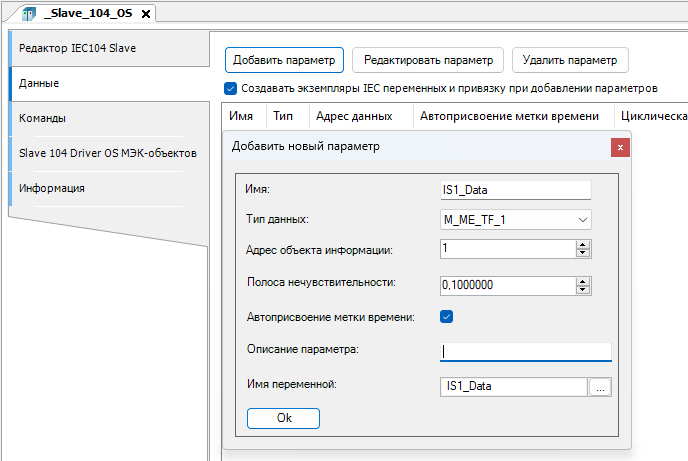Click the Описание параметра input field

tap(525, 351)
